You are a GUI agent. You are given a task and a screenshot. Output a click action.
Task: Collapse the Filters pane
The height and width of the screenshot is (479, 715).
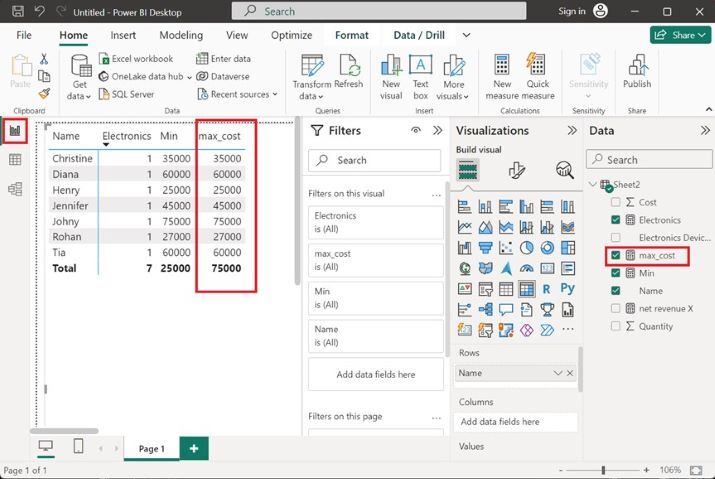pos(438,130)
